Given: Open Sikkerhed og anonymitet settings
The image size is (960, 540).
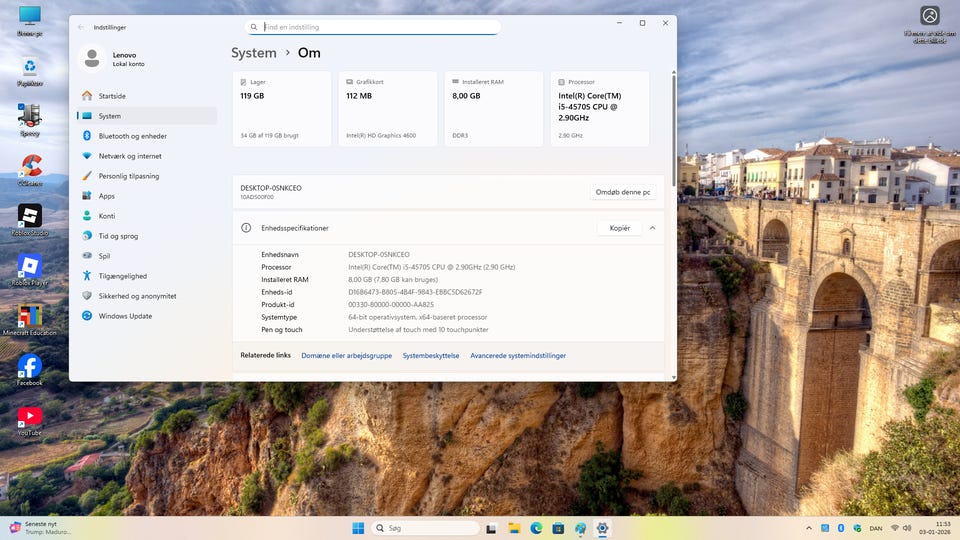Looking at the screenshot, I should pos(147,296).
